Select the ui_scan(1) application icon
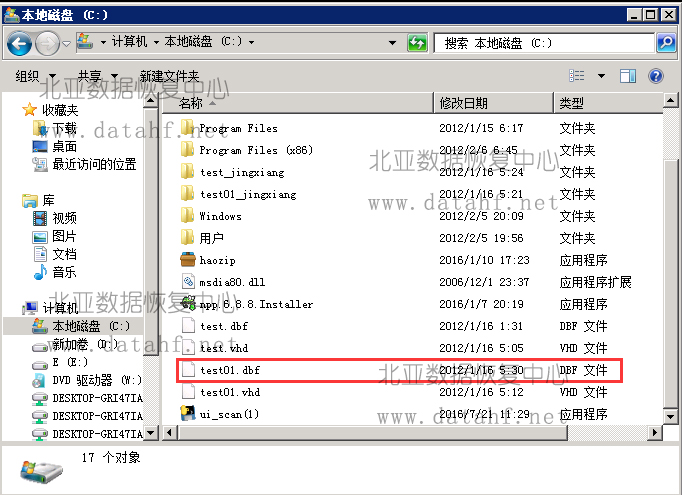This screenshot has width=682, height=495. coord(187,414)
